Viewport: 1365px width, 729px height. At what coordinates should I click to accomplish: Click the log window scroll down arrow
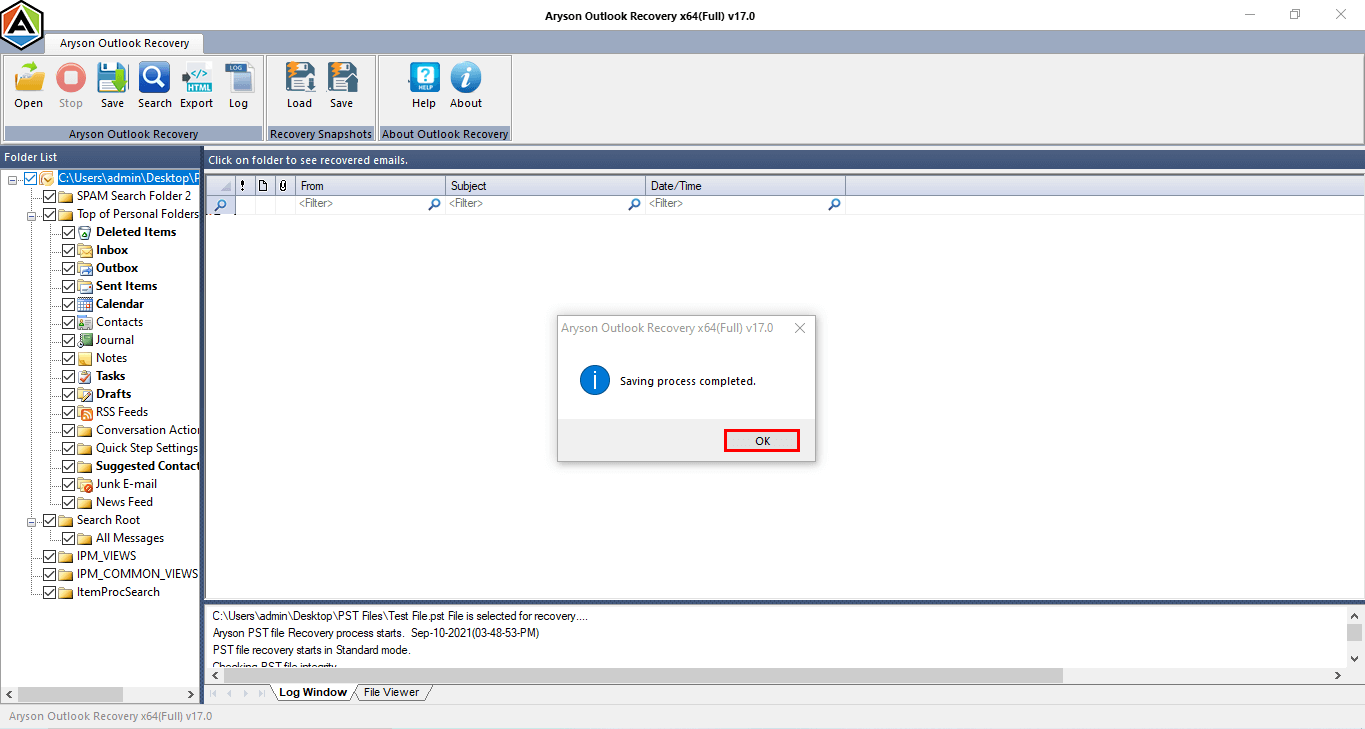click(x=1354, y=657)
